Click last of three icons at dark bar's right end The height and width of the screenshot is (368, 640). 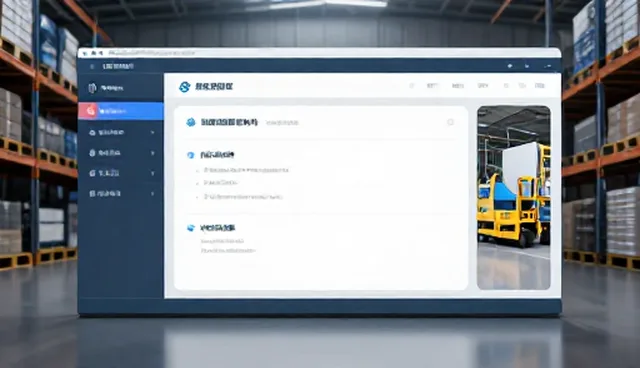(x=548, y=66)
